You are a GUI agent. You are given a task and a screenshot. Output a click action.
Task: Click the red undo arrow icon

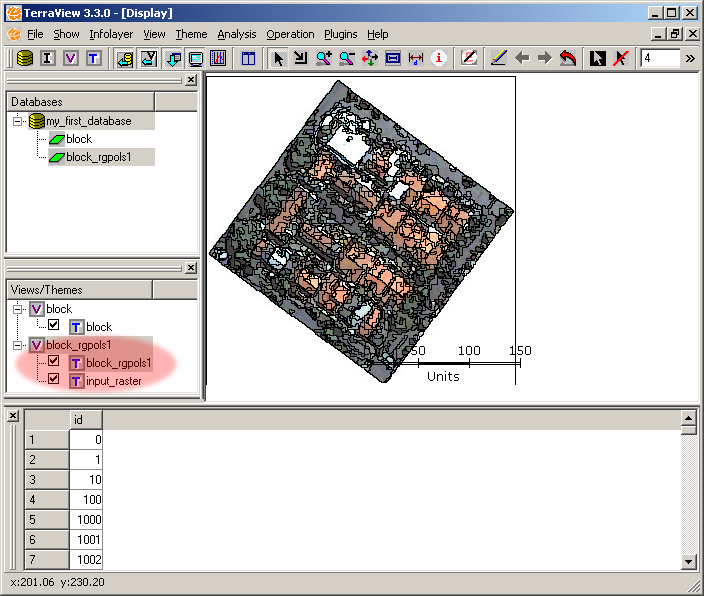568,58
